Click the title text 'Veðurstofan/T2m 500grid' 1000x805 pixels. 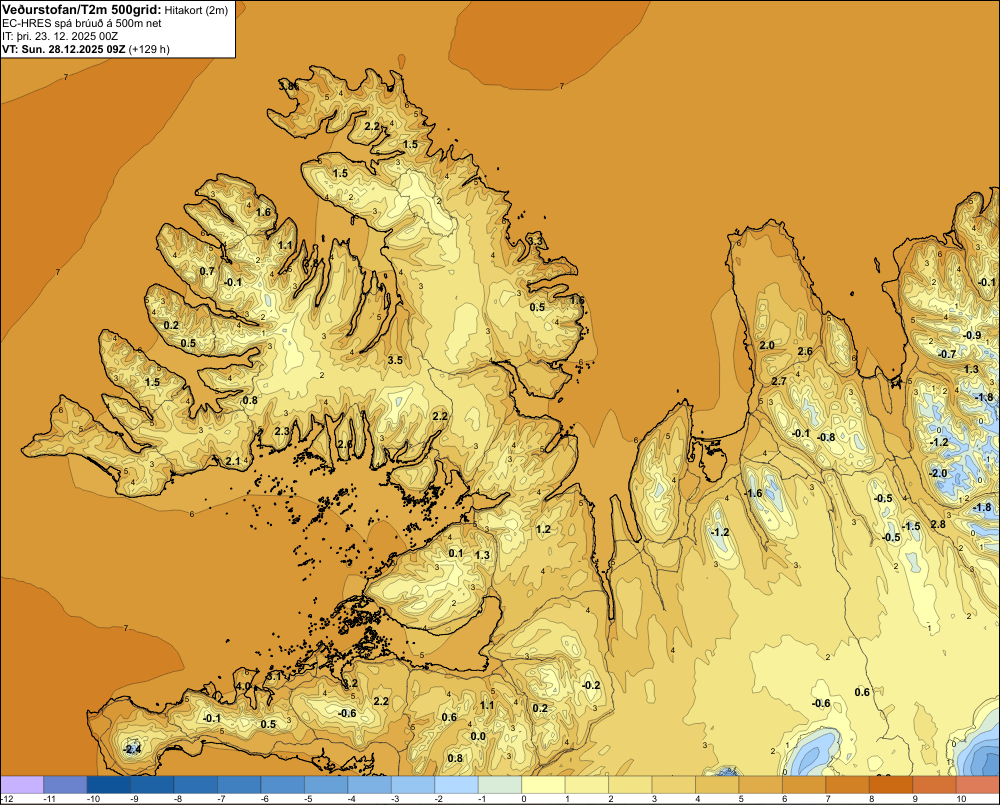tap(82, 10)
